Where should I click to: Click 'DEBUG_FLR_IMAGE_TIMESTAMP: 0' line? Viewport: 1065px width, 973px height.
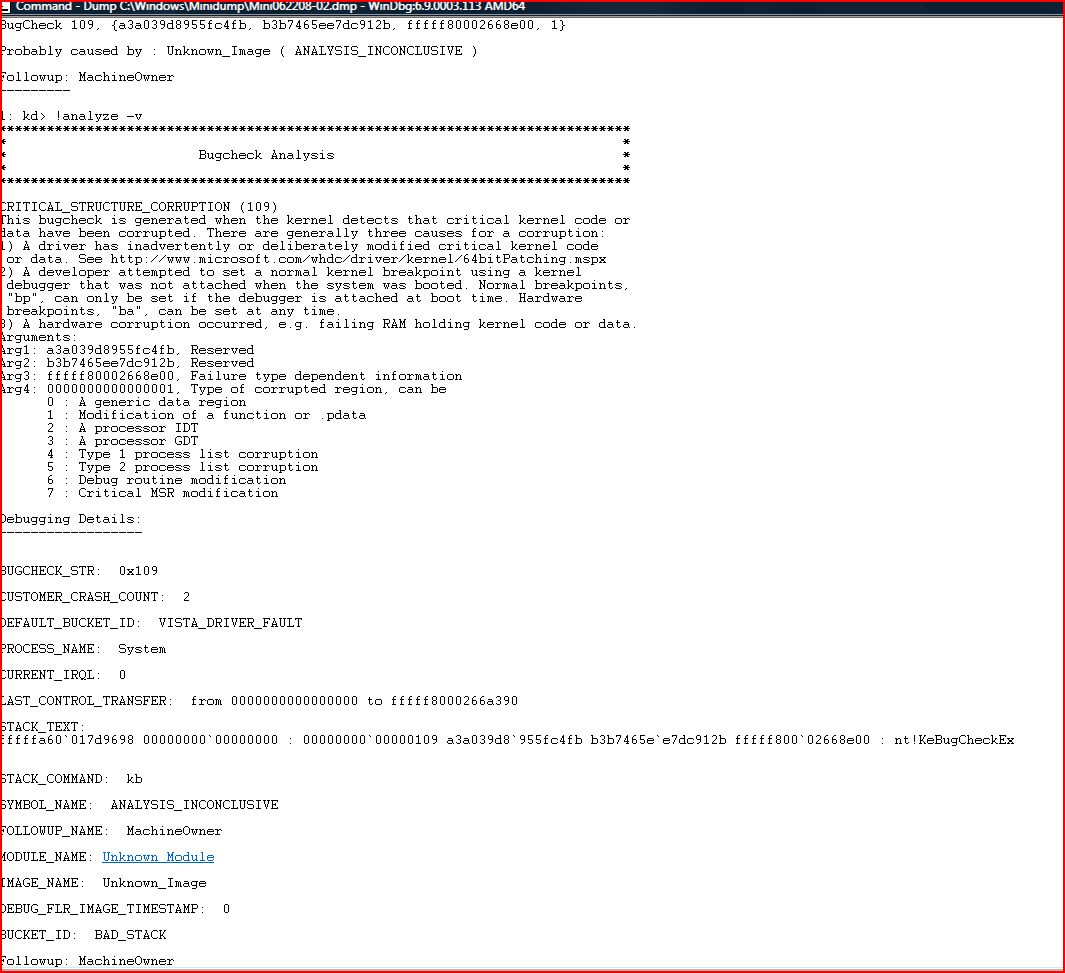point(115,908)
